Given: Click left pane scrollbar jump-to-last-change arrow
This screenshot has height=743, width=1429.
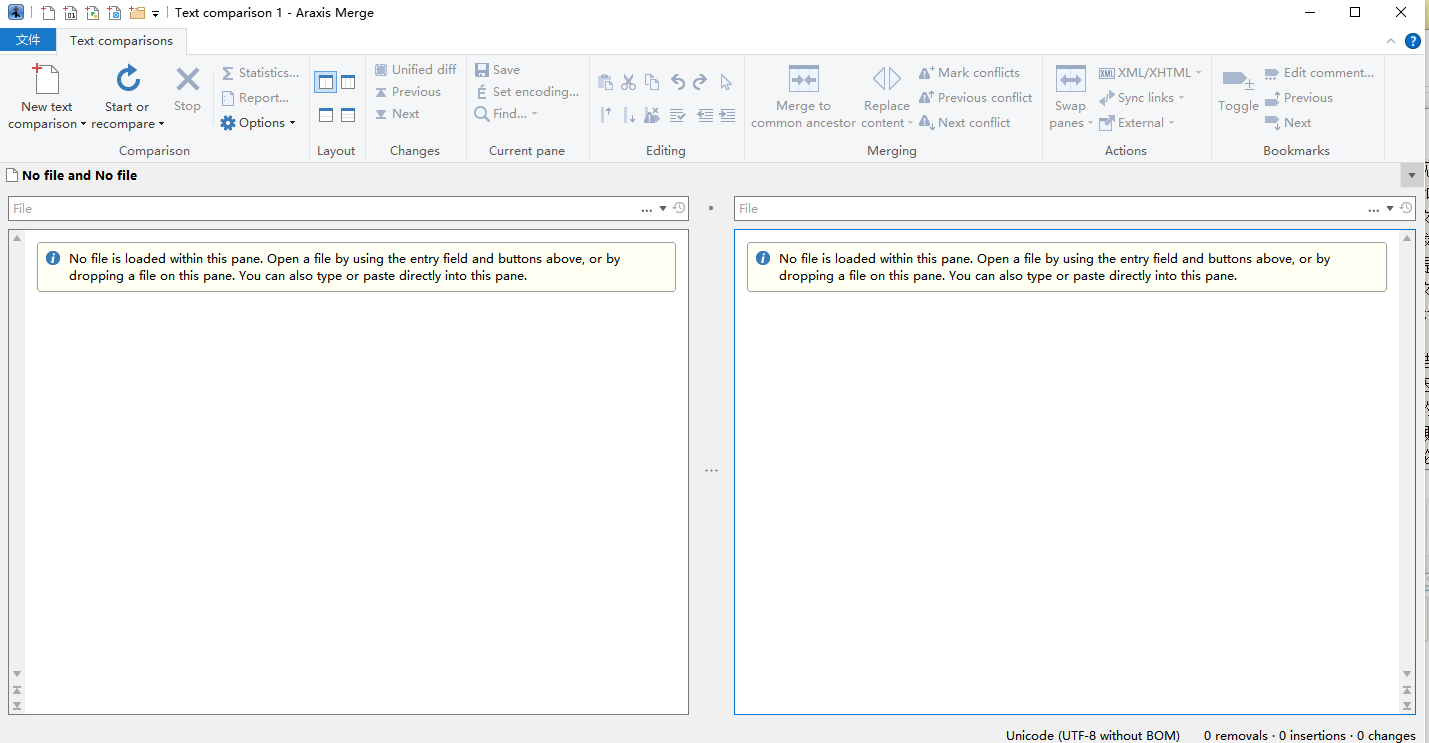Looking at the screenshot, I should pos(16,706).
